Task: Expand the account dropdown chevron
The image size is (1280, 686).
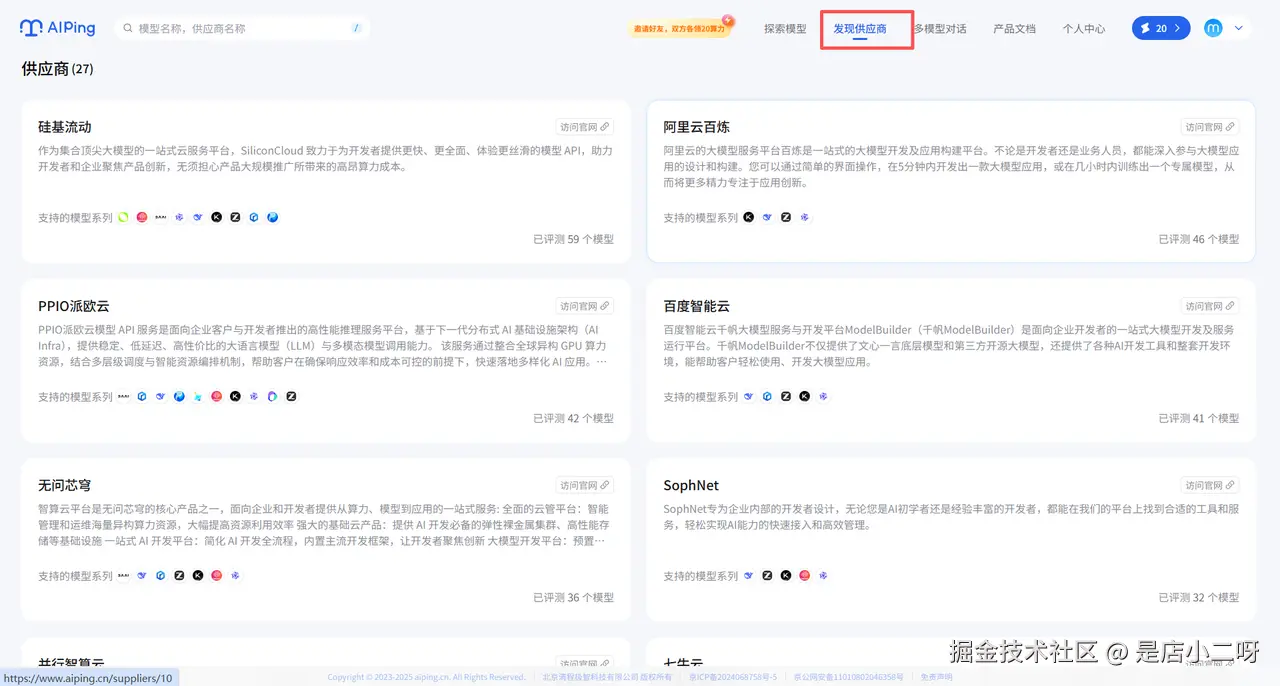Action: [x=1239, y=28]
